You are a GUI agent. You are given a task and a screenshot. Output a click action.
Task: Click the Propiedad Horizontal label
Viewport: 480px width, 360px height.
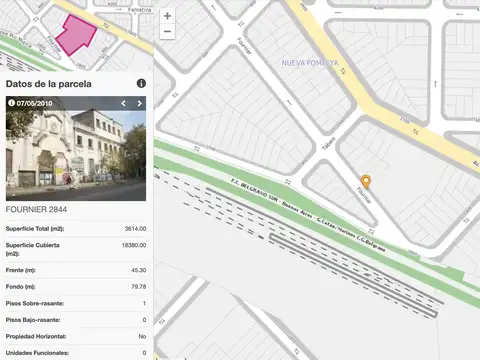(36, 336)
